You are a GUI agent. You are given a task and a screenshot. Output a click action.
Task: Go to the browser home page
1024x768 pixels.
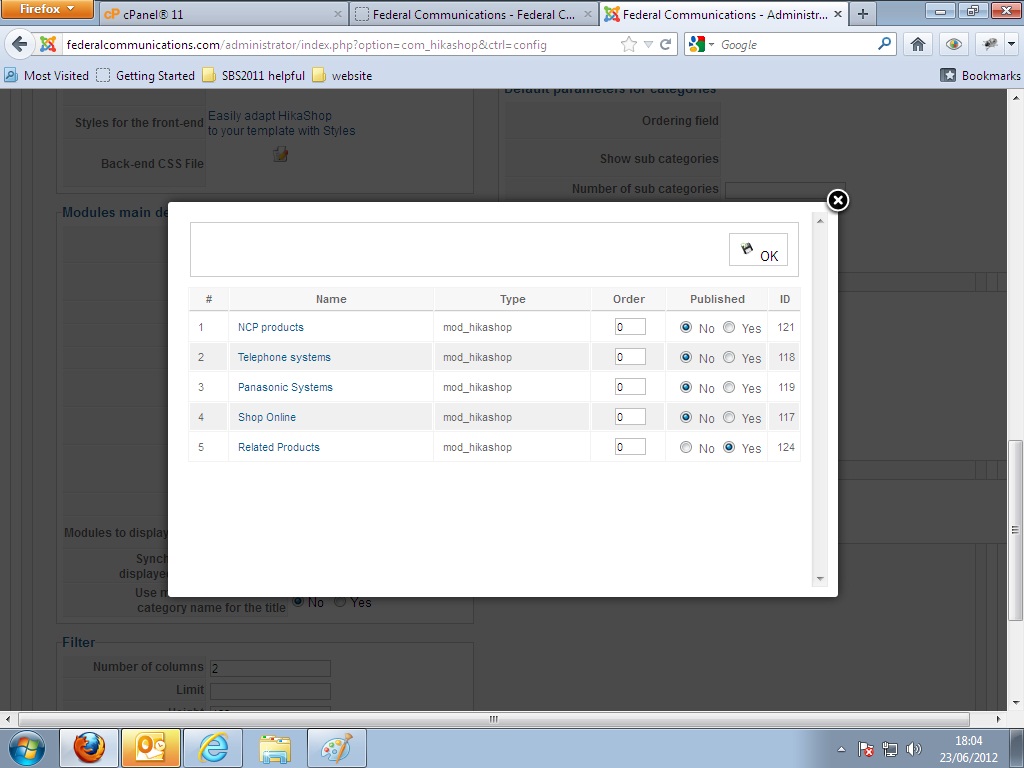coord(918,44)
